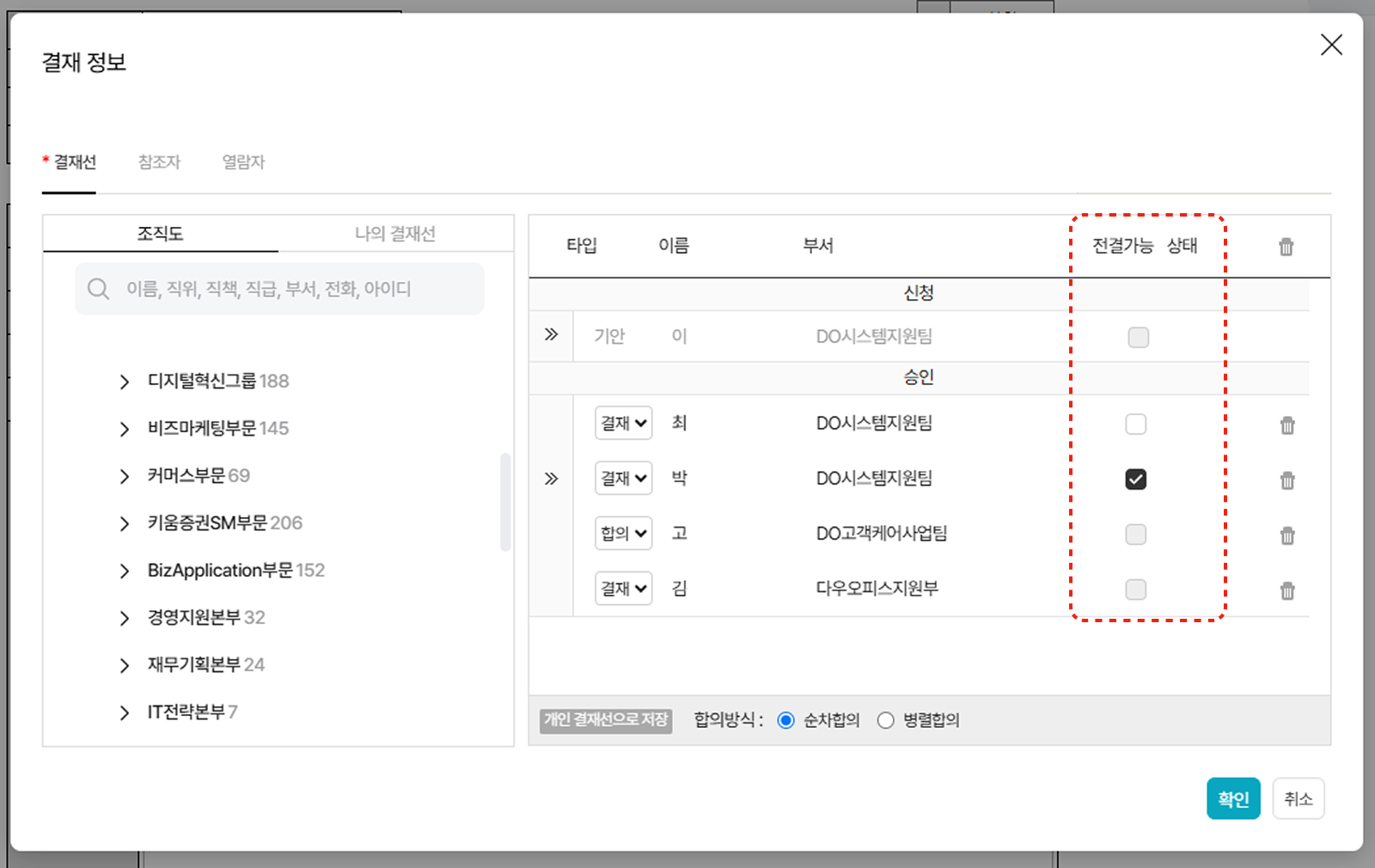
Task: Select 경영지원본부 32 tree label
Action: [x=206, y=617]
